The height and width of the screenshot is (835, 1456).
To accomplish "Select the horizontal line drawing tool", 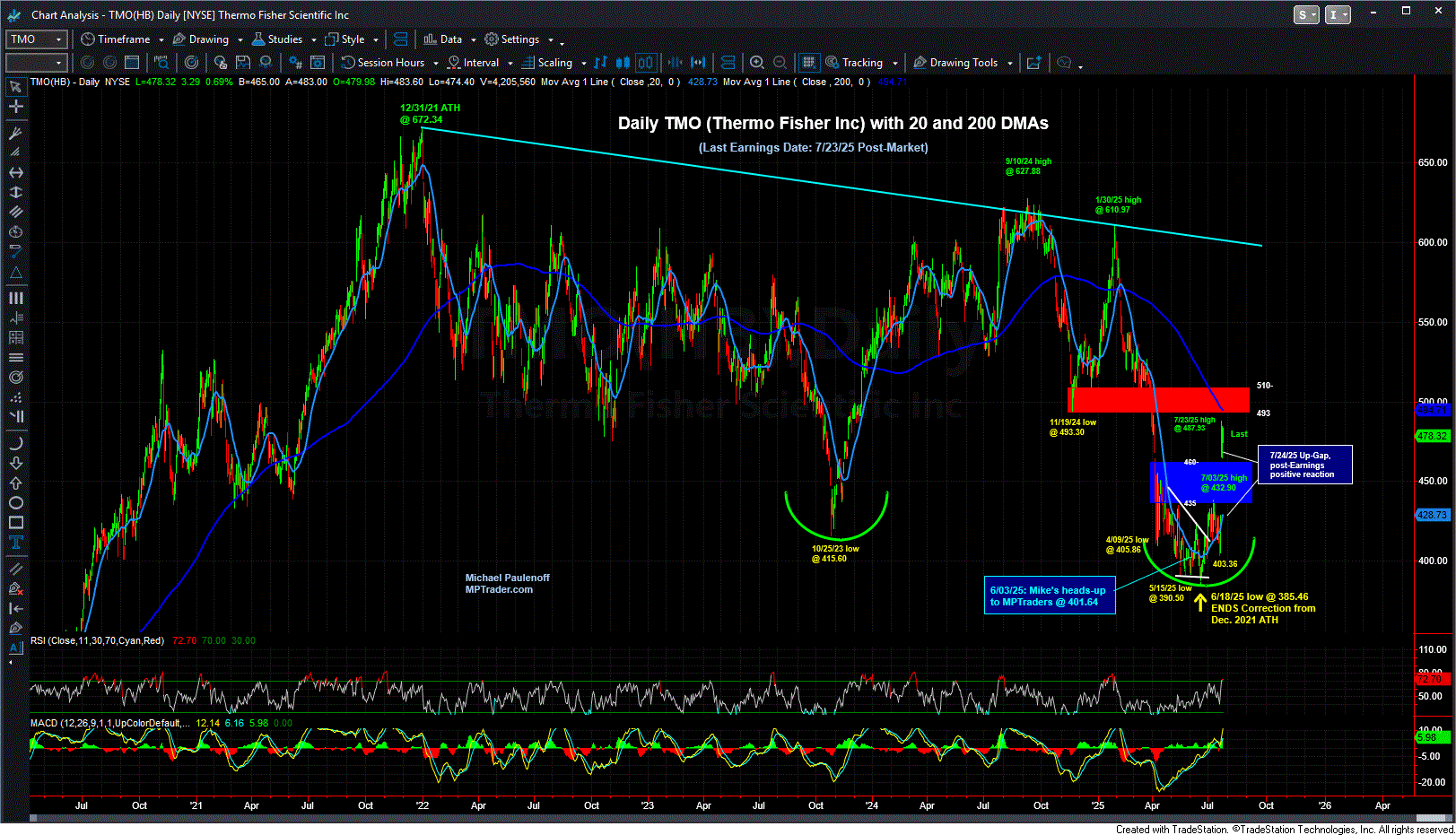I will tap(15, 172).
